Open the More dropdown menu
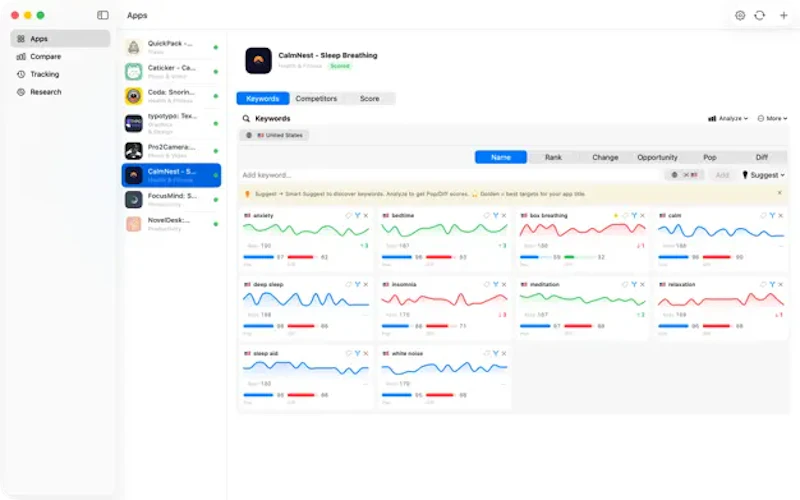 (x=772, y=118)
